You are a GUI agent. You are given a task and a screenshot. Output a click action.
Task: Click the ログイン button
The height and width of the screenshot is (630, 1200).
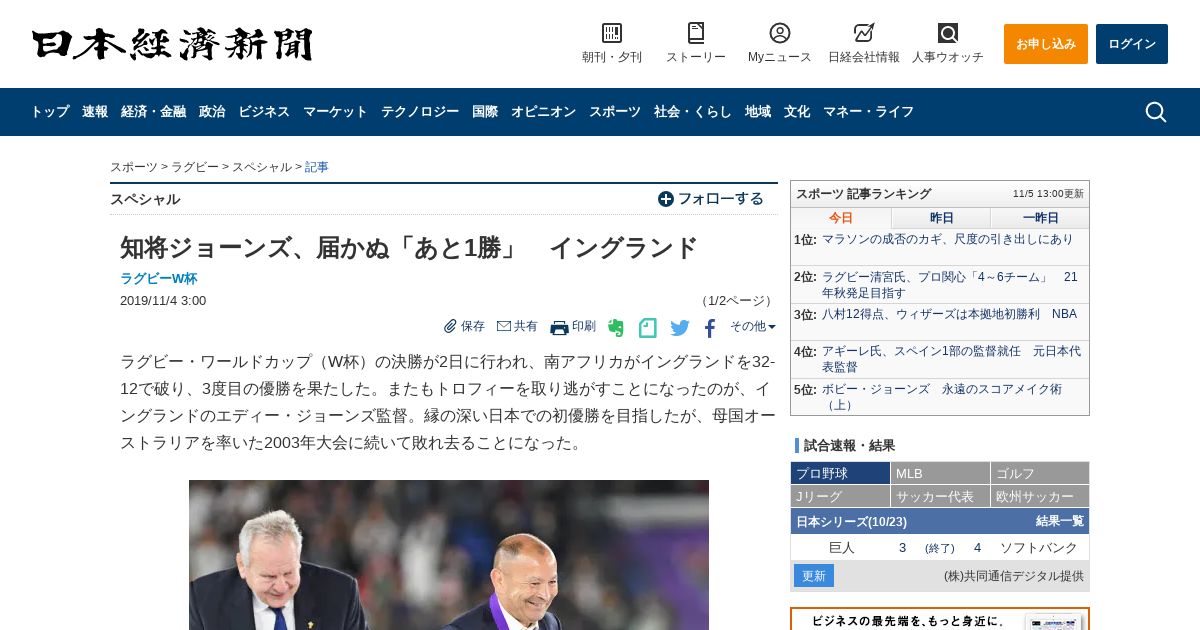[1132, 44]
